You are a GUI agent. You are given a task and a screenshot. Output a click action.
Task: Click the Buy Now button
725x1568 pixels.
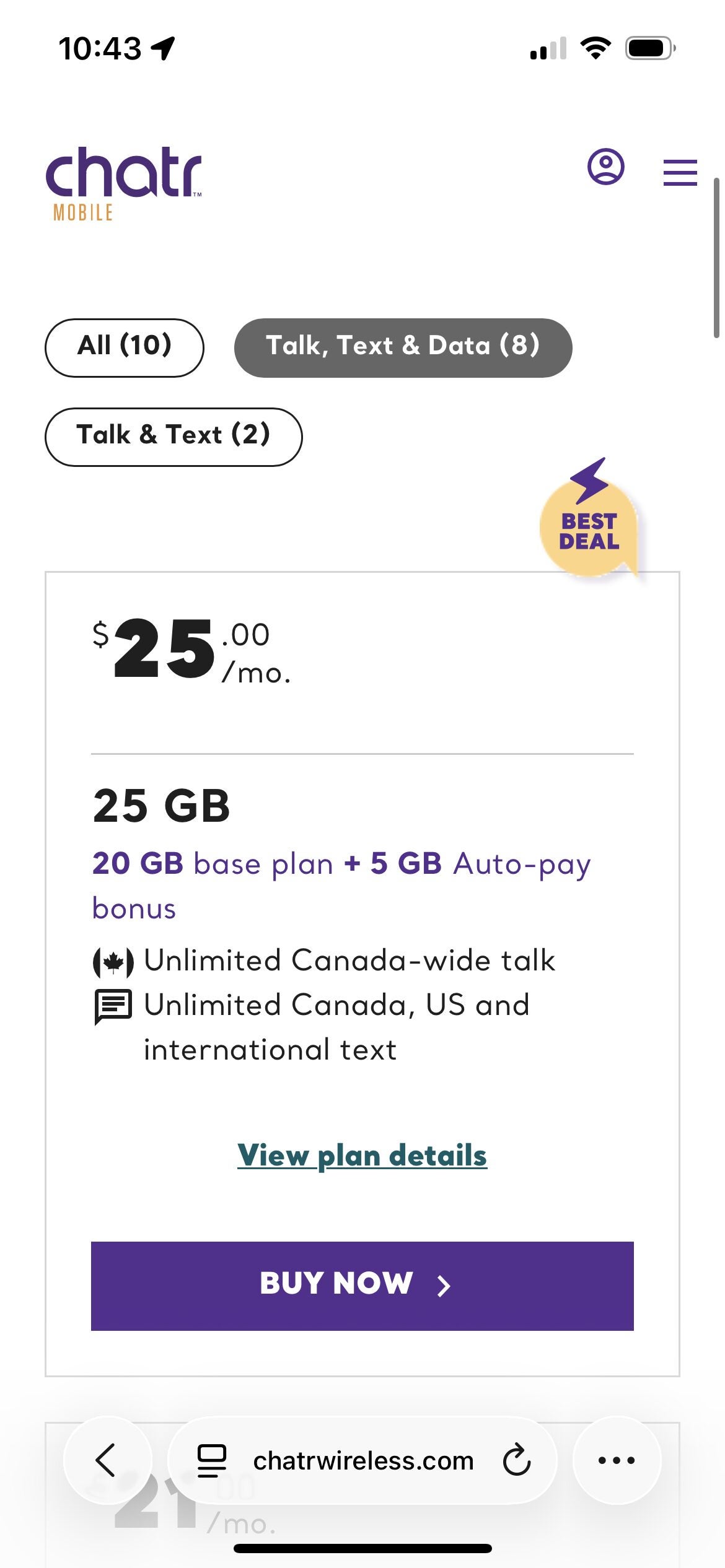pos(362,1286)
